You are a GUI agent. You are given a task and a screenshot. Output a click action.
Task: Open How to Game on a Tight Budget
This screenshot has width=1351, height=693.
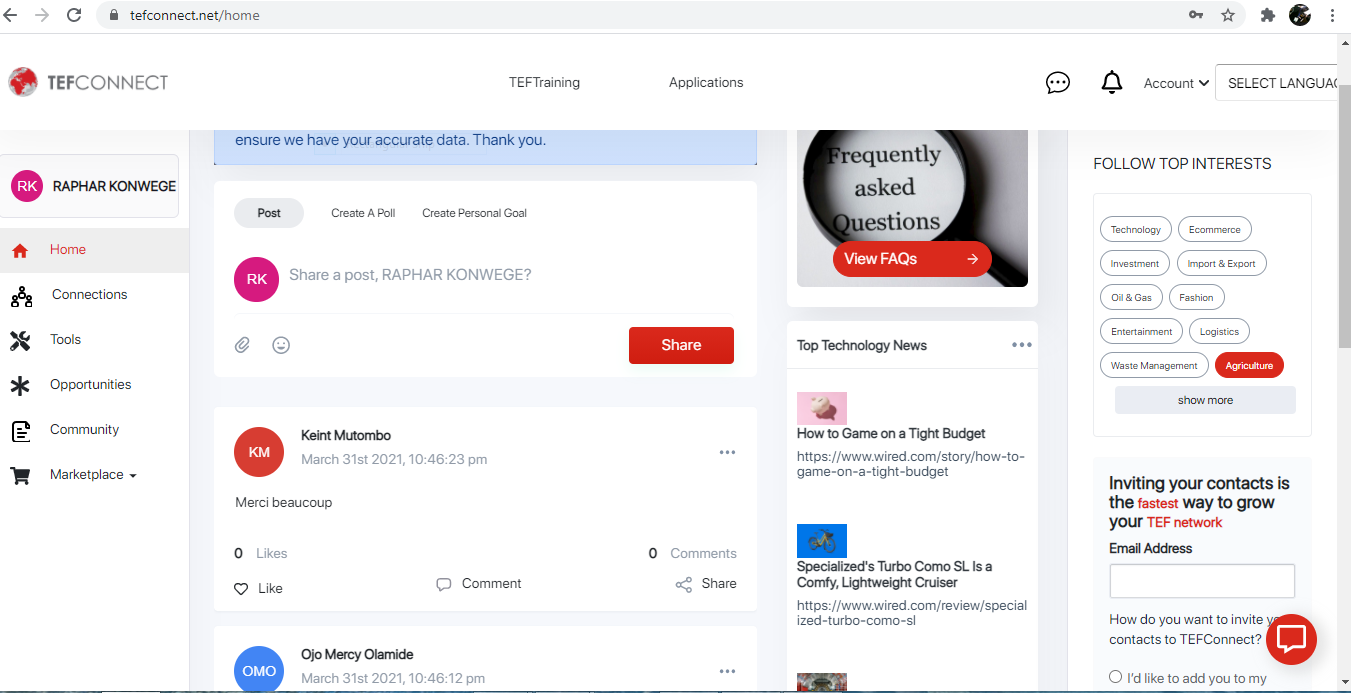click(x=891, y=434)
